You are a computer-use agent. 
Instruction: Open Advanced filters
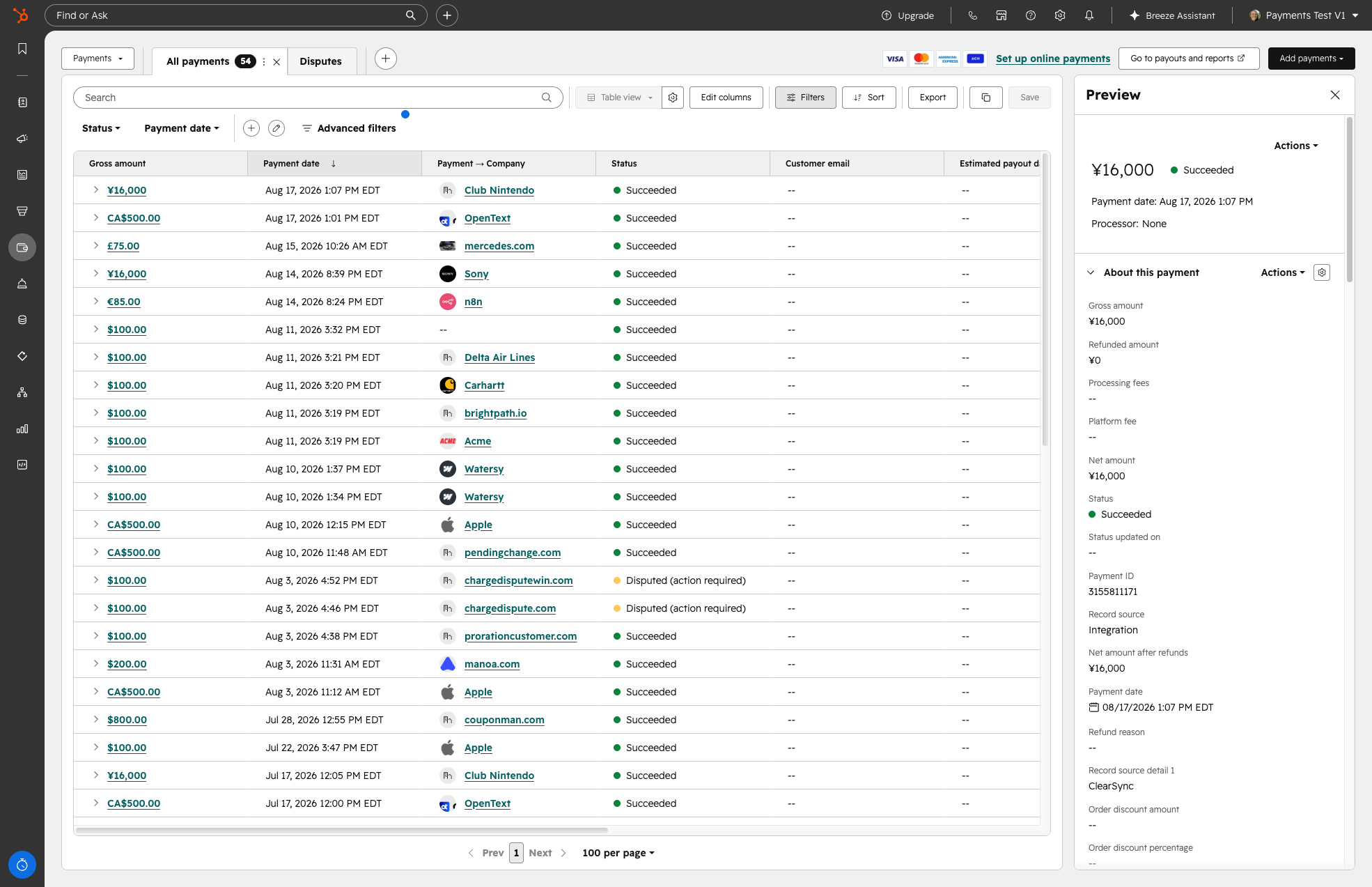349,128
